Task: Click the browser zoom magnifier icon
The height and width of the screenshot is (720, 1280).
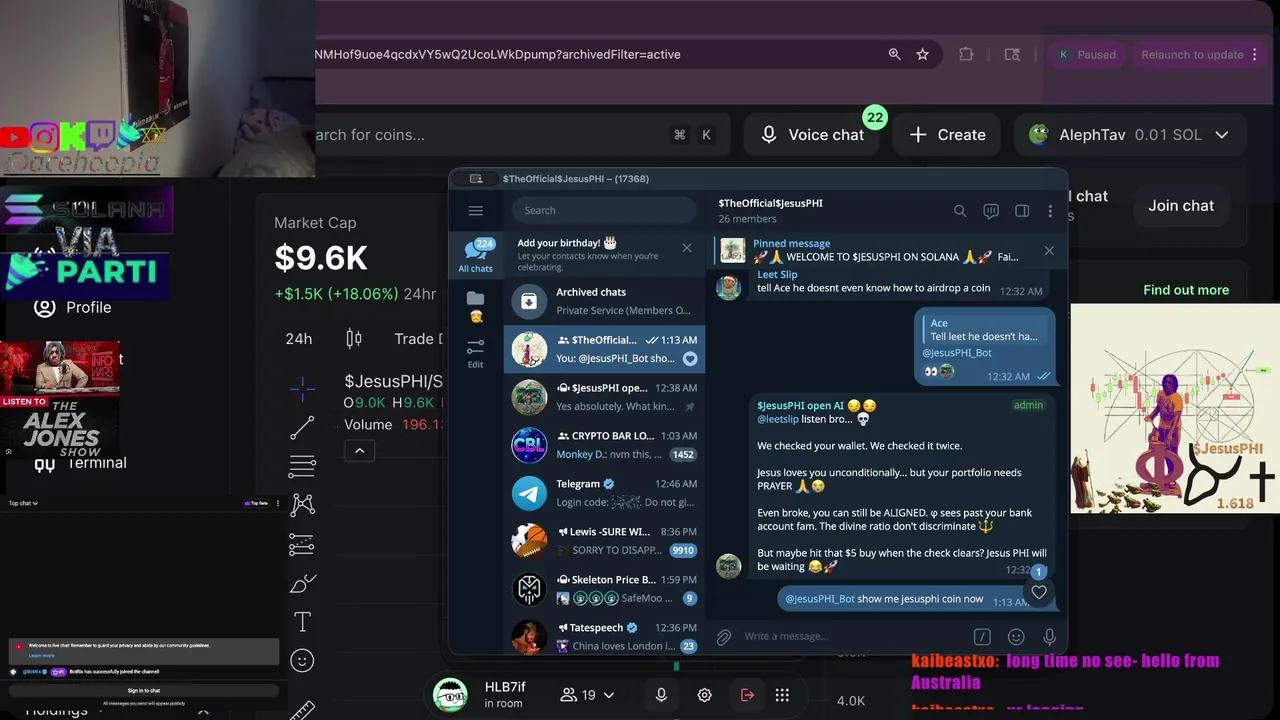Action: tap(895, 54)
